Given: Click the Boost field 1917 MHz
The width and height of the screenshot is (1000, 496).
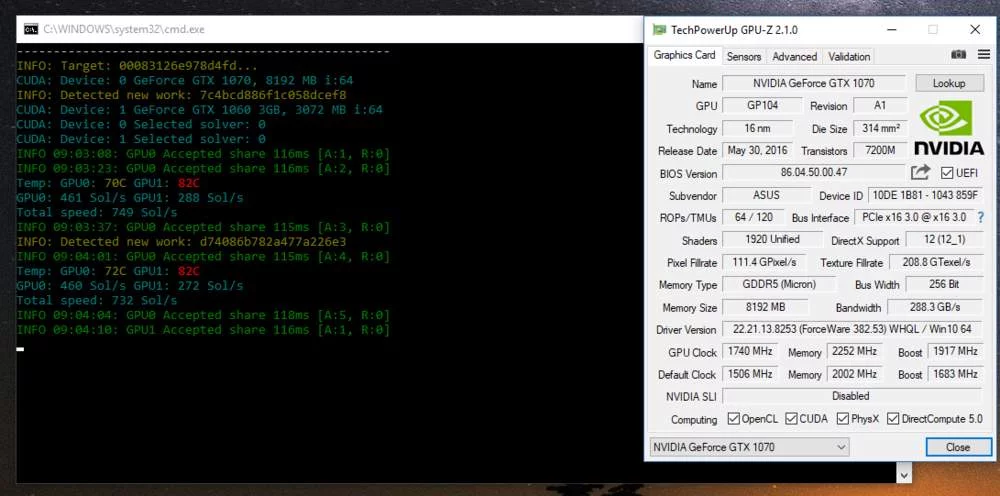Looking at the screenshot, I should tap(955, 351).
